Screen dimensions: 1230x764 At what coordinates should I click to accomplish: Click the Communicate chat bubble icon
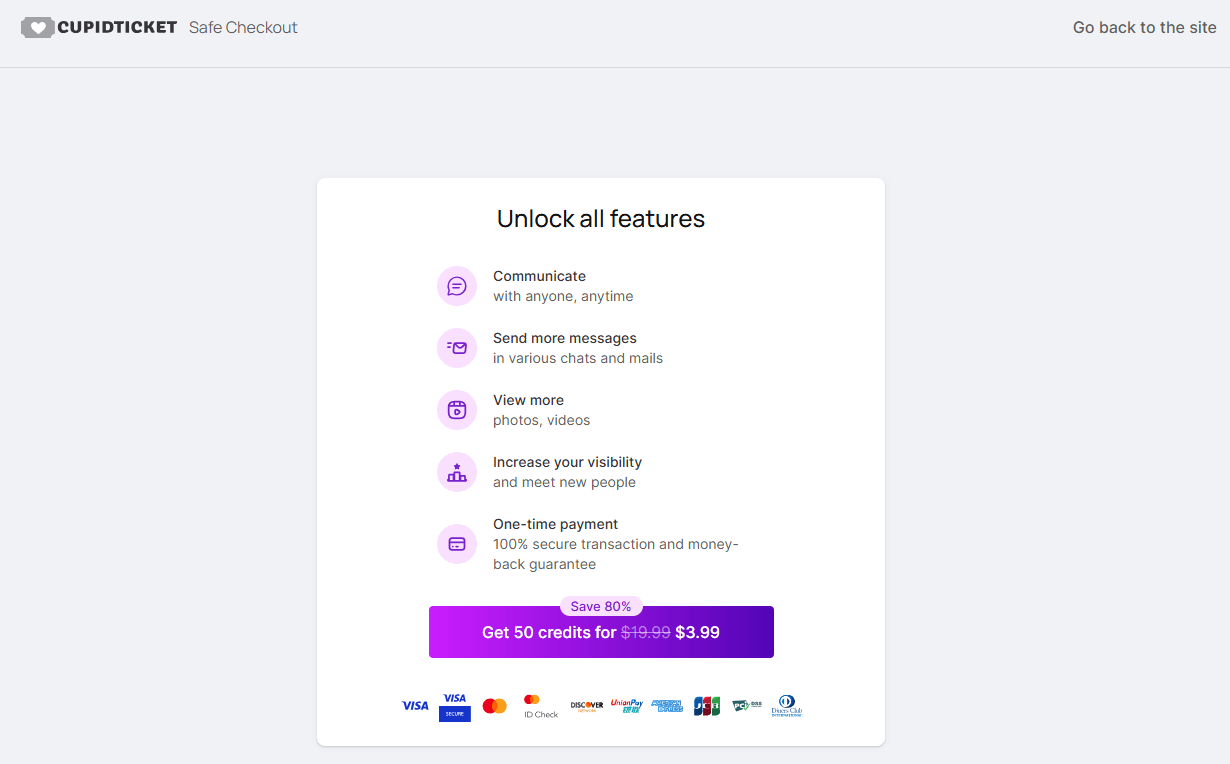point(457,286)
